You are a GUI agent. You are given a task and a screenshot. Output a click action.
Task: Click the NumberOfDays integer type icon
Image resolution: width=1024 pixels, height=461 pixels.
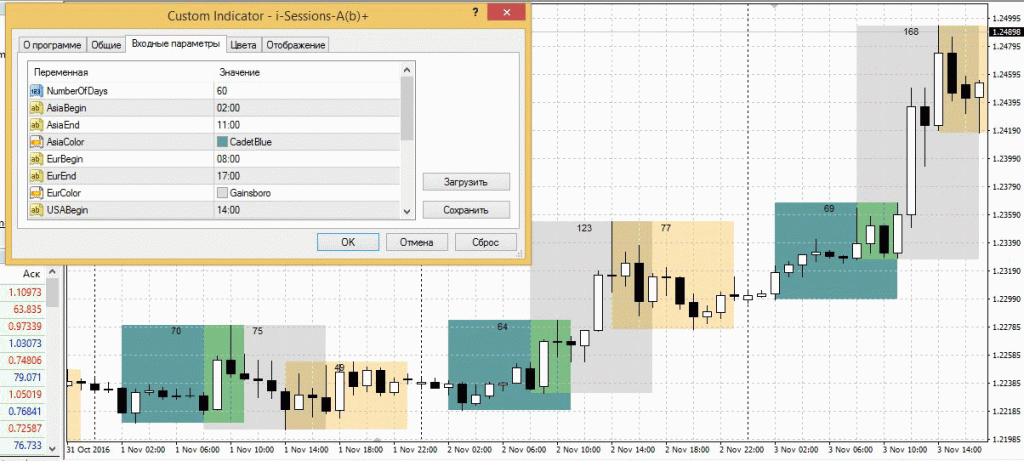[x=37, y=91]
